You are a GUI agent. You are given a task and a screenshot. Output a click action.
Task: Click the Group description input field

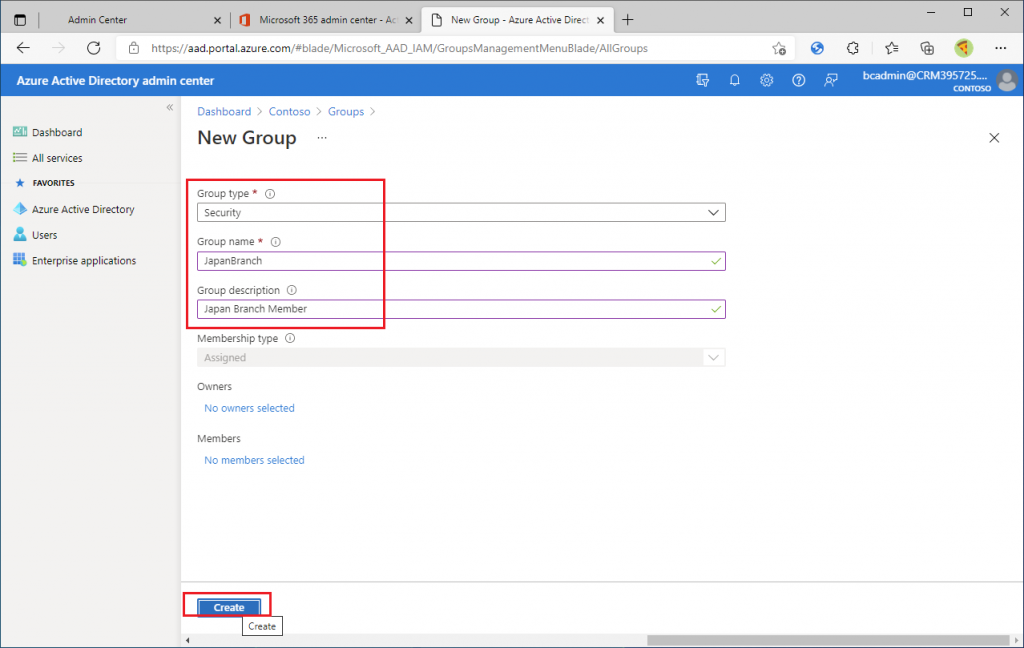coord(461,309)
